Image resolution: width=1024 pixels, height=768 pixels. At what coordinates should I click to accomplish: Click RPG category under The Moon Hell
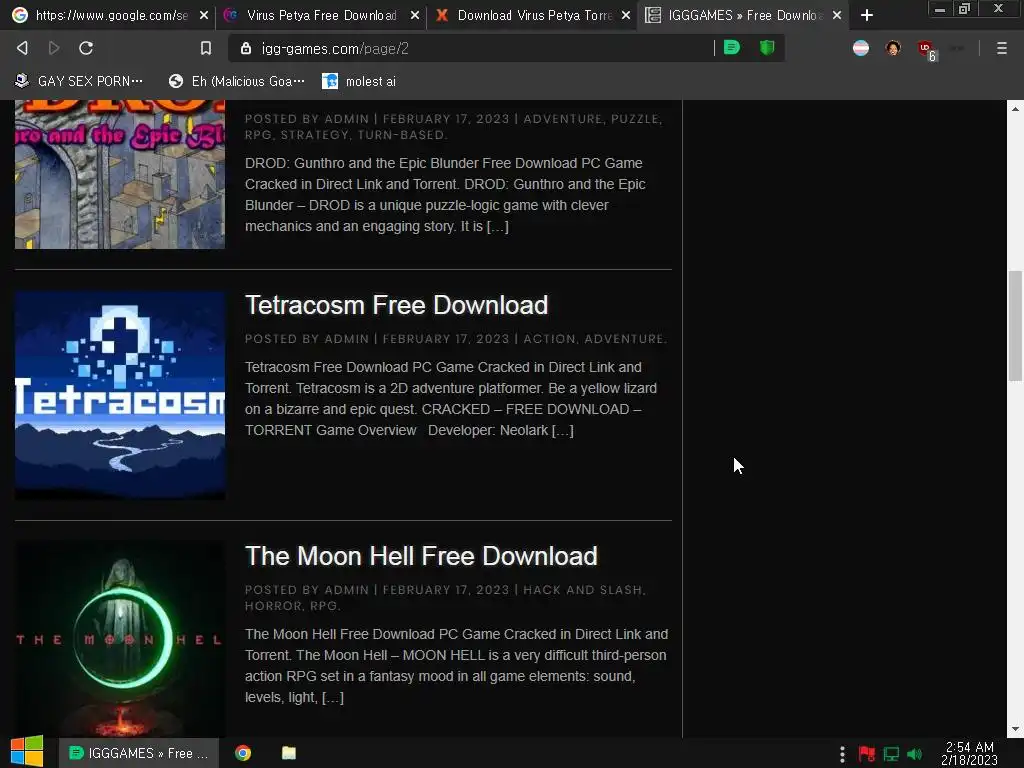323,605
